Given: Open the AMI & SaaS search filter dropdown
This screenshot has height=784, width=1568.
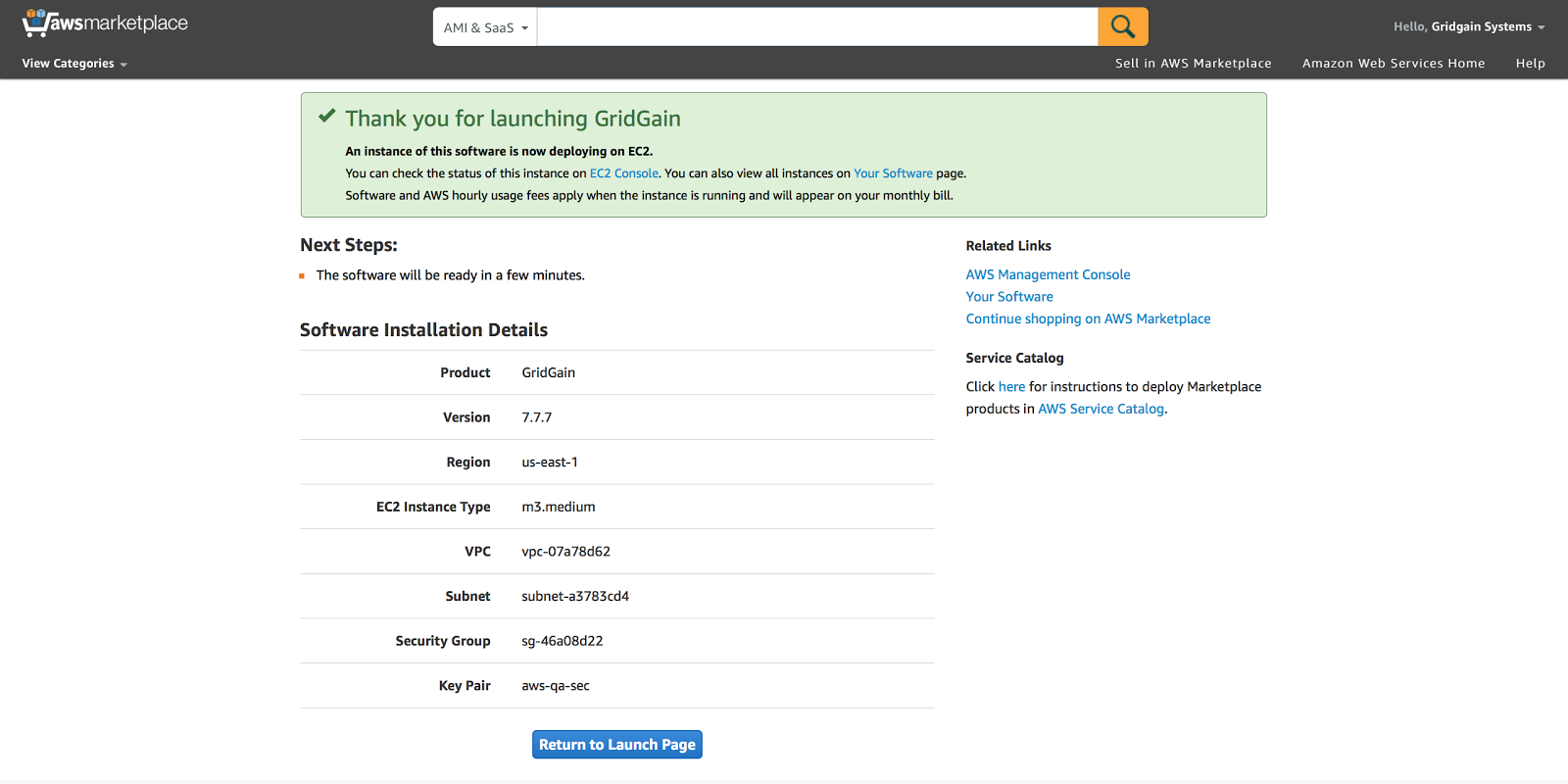Looking at the screenshot, I should coord(485,27).
